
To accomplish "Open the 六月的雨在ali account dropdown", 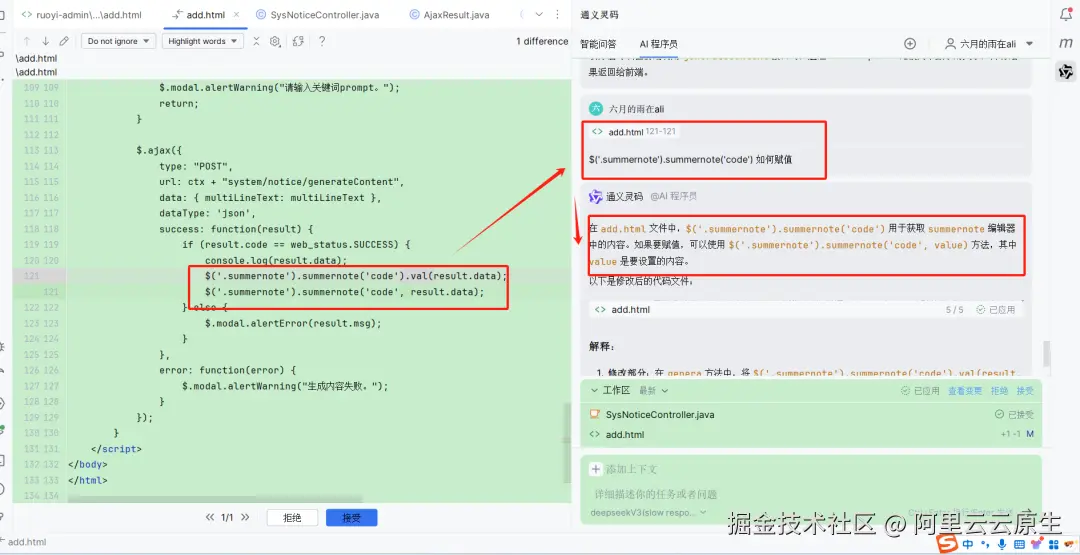I will point(990,43).
